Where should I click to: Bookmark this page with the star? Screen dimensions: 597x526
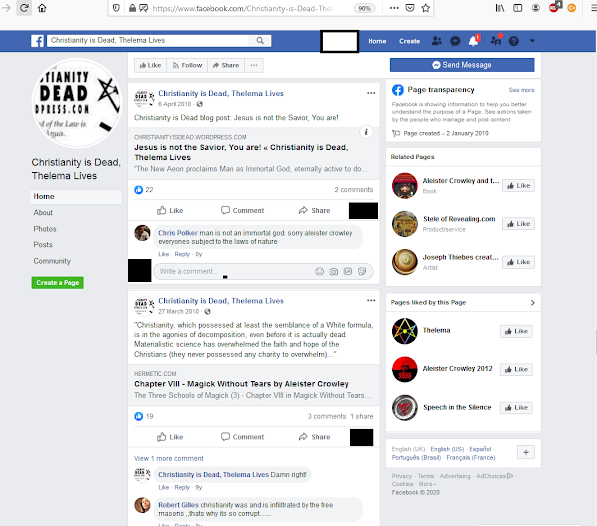(426, 8)
